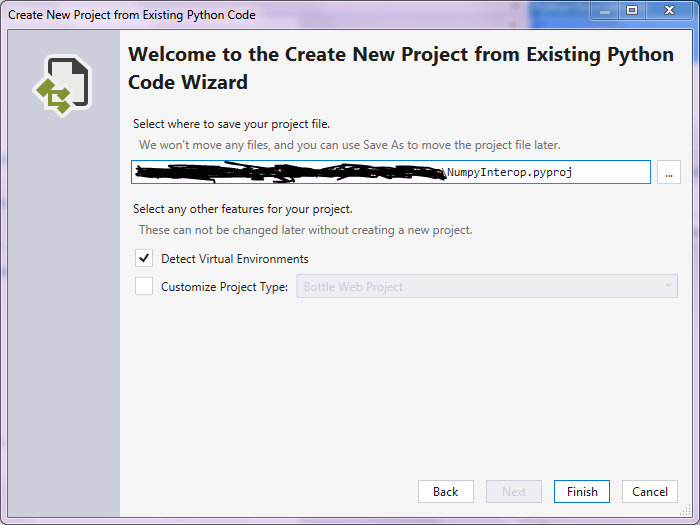700x525 pixels.
Task: Maximize the wizard window
Action: click(x=633, y=10)
